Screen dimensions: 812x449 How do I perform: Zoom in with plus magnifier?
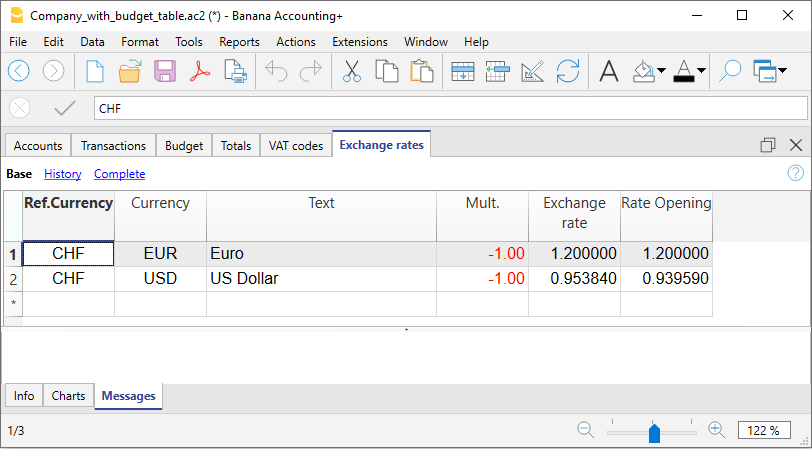click(x=716, y=429)
